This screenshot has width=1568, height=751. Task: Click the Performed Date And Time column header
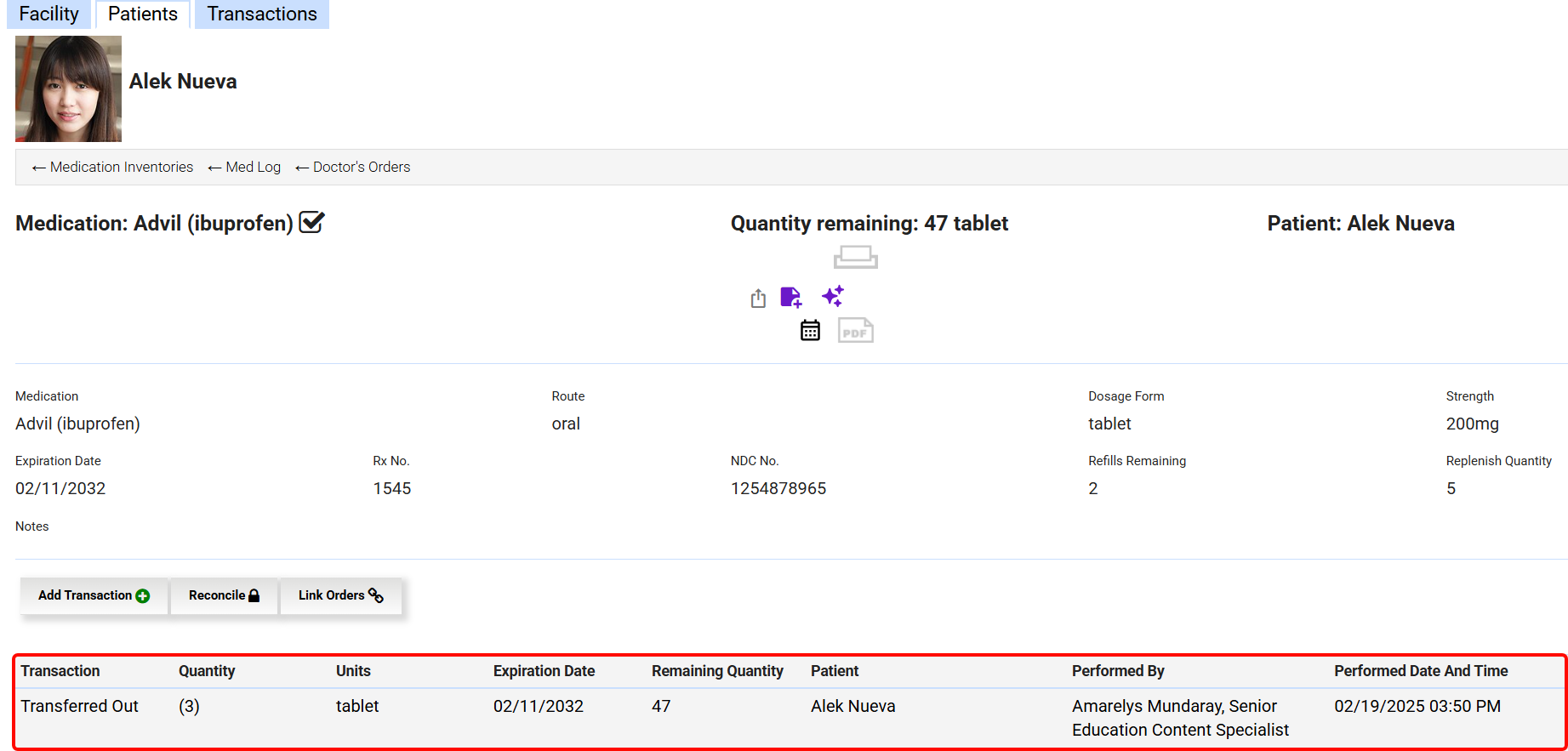[1420, 671]
